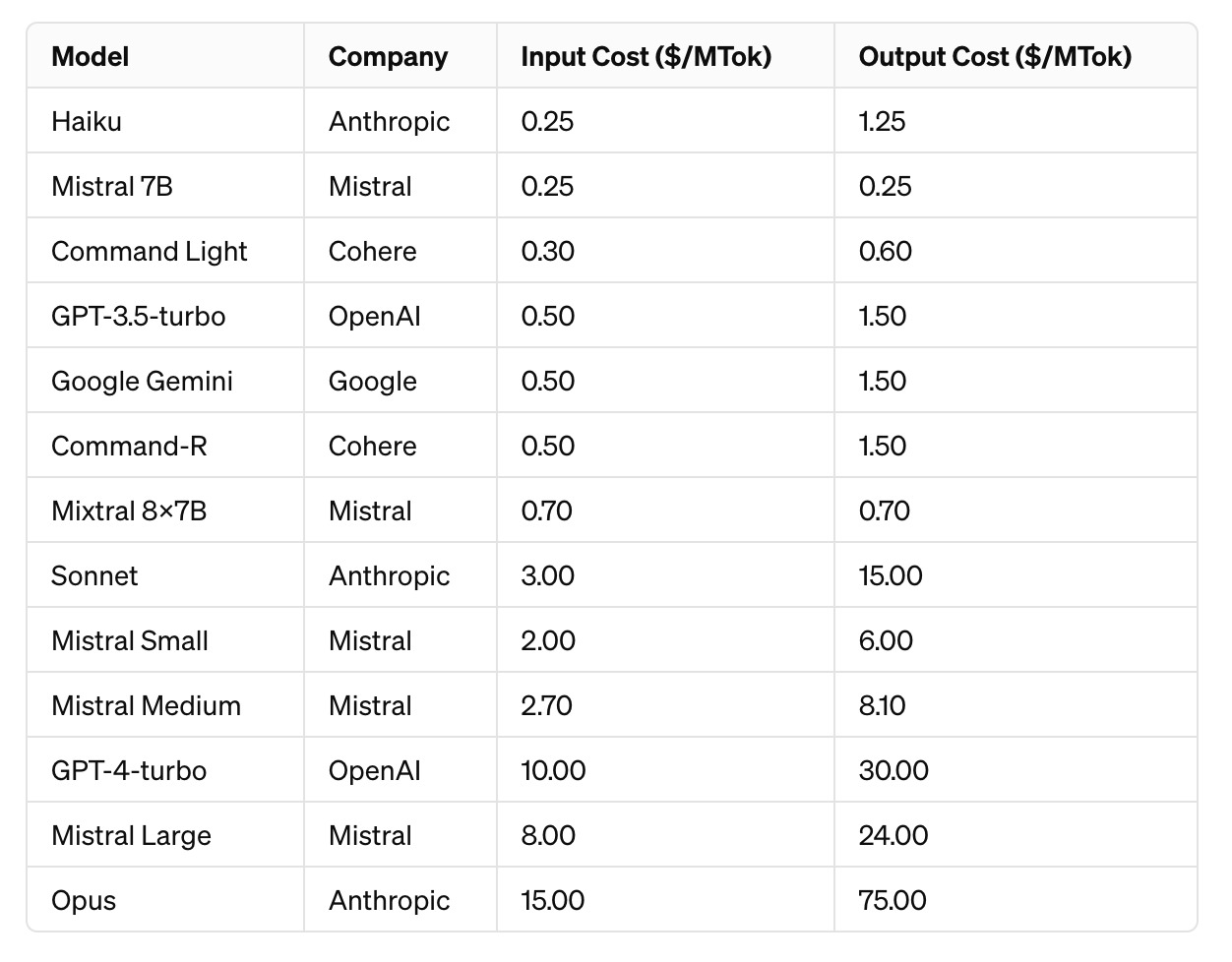
Task: Select the 8.10 output cost for Mistral Medium
Action: coord(882,706)
